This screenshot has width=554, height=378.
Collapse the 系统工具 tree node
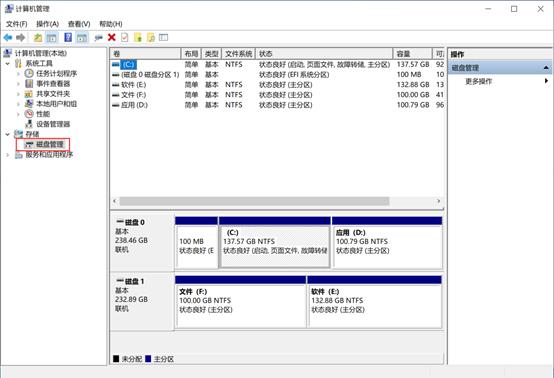click(x=8, y=64)
